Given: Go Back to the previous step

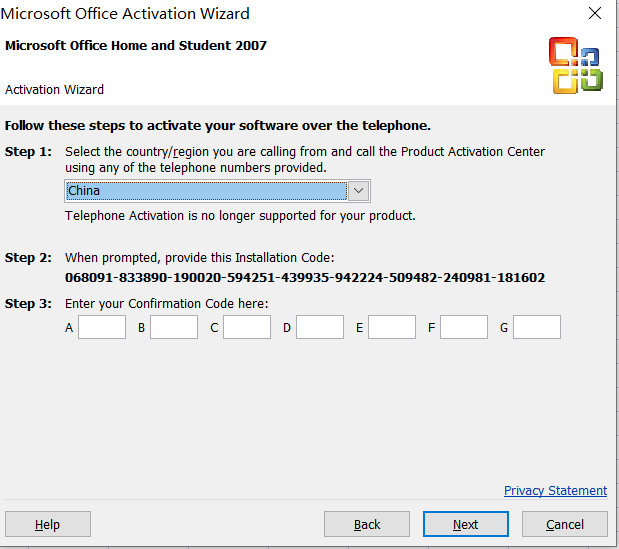Looking at the screenshot, I should (x=367, y=524).
